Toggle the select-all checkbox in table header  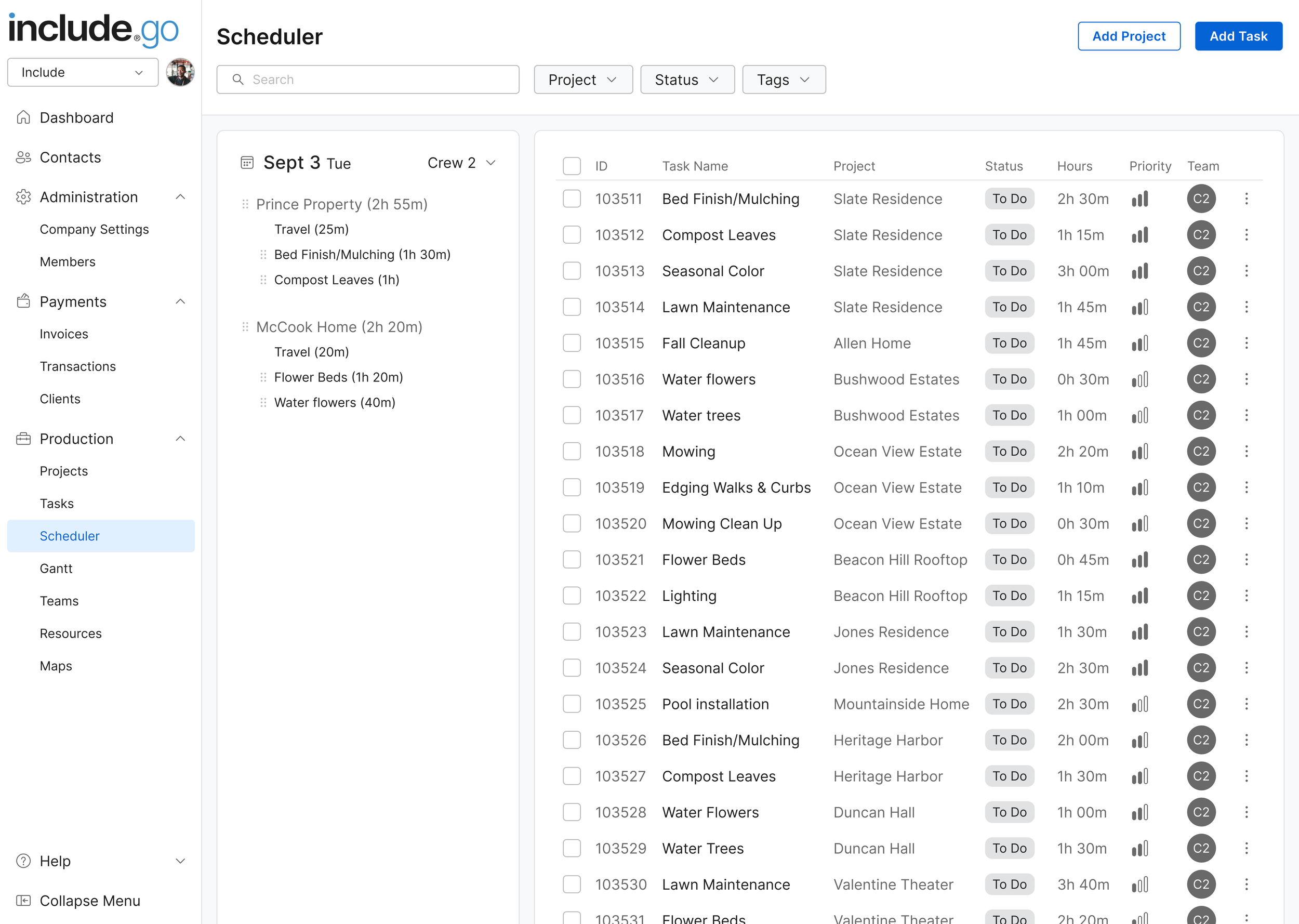pos(572,166)
